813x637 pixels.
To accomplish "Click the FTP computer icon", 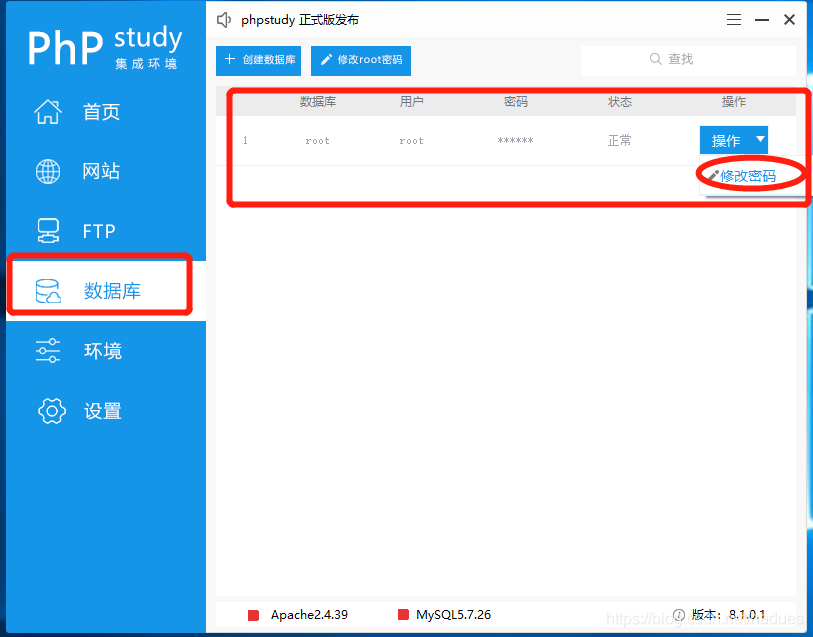I will (x=48, y=231).
